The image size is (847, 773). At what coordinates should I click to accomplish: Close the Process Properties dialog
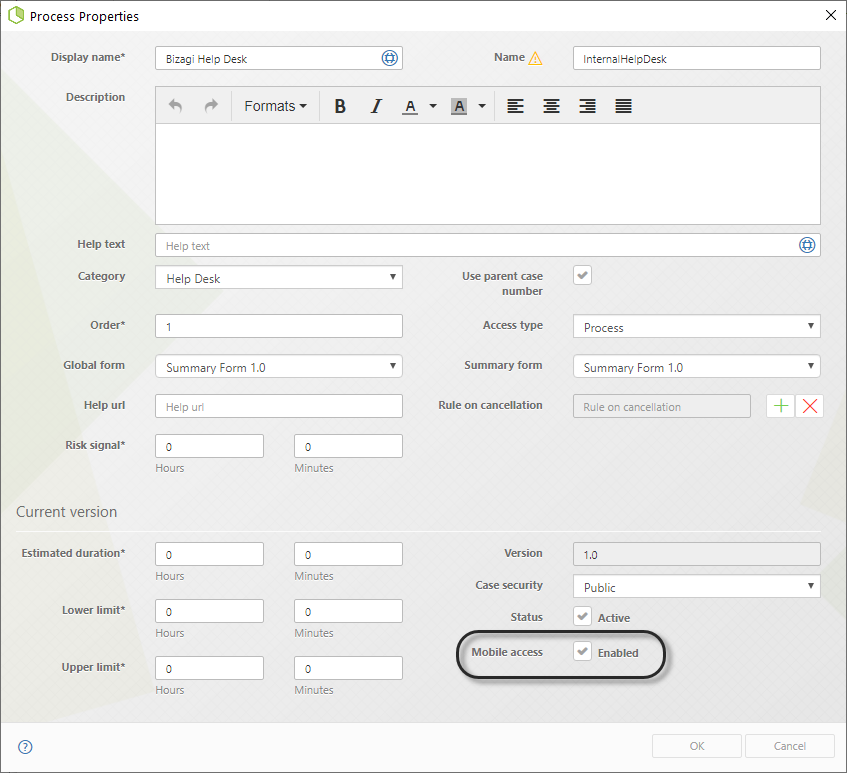coord(831,15)
